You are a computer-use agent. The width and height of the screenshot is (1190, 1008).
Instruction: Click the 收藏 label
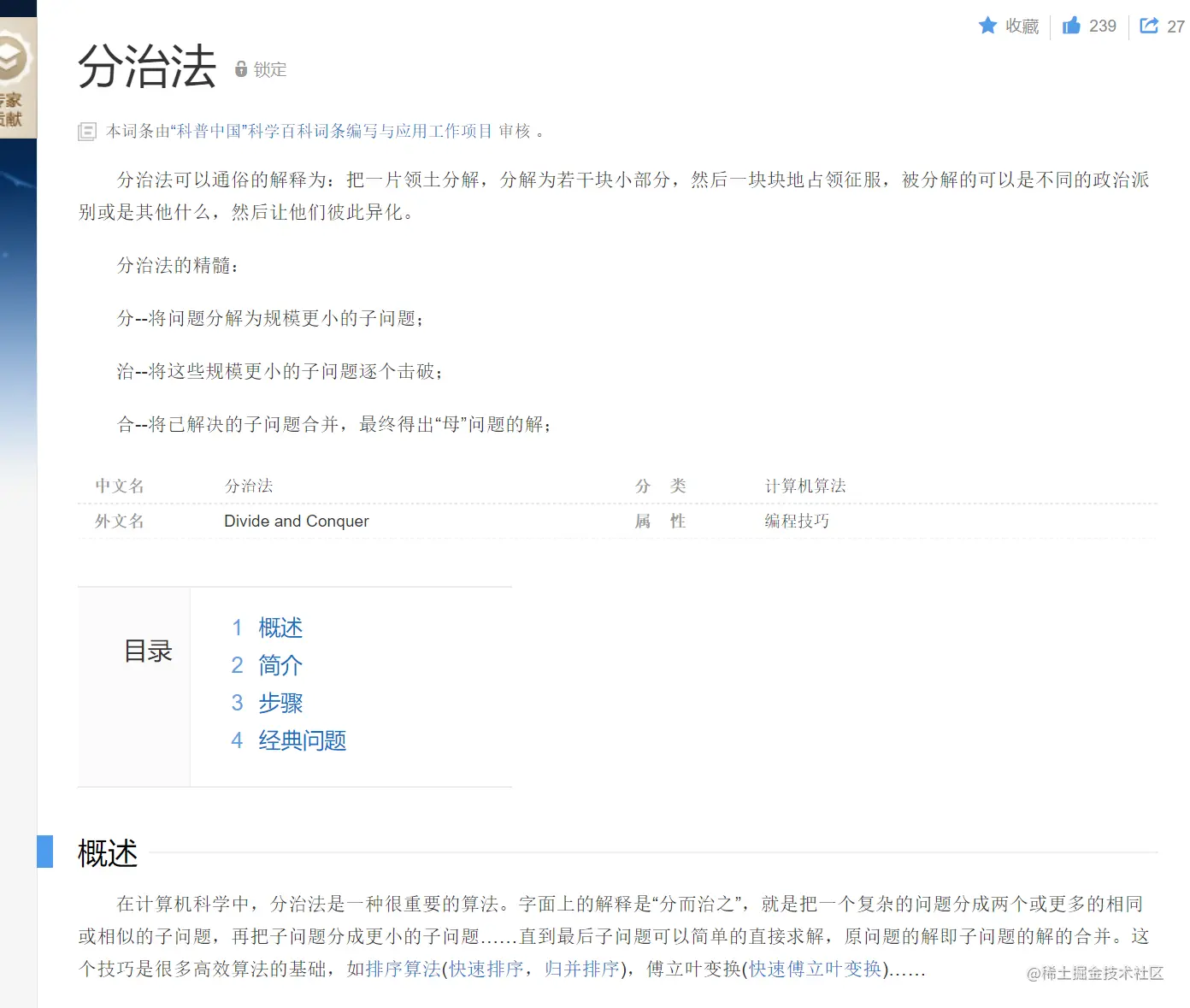[x=1022, y=27]
